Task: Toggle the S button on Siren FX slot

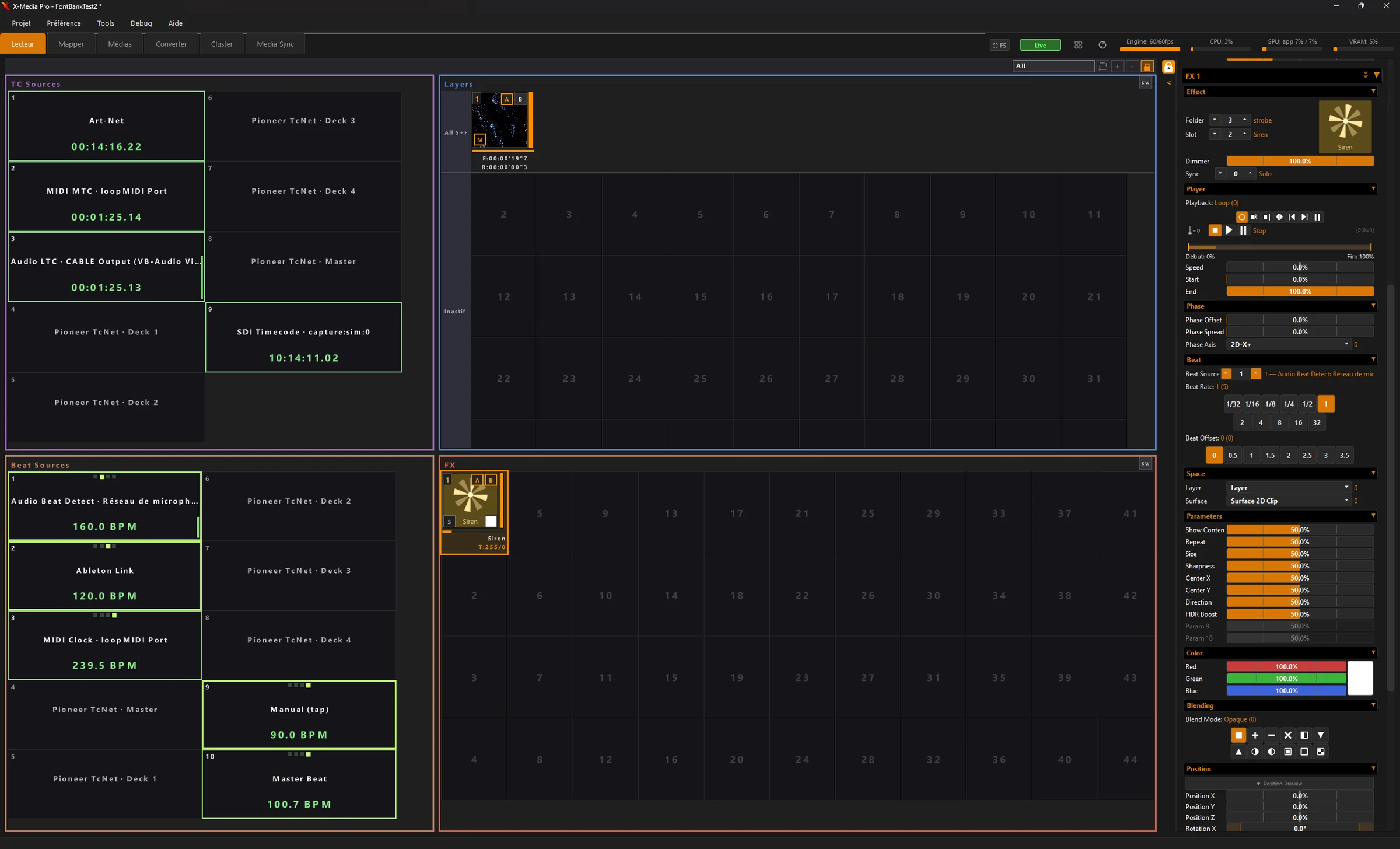Action: pos(449,522)
